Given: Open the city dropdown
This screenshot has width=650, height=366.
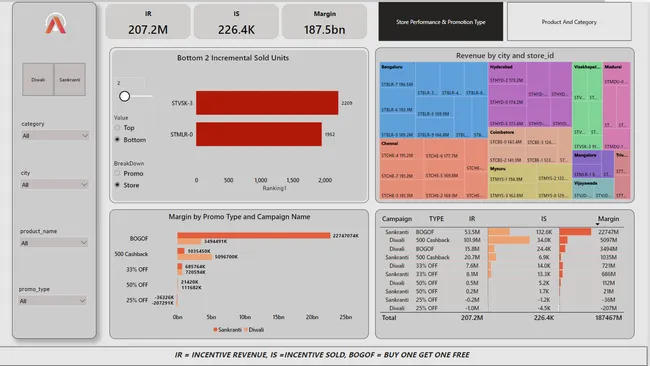Looking at the screenshot, I should point(55,184).
